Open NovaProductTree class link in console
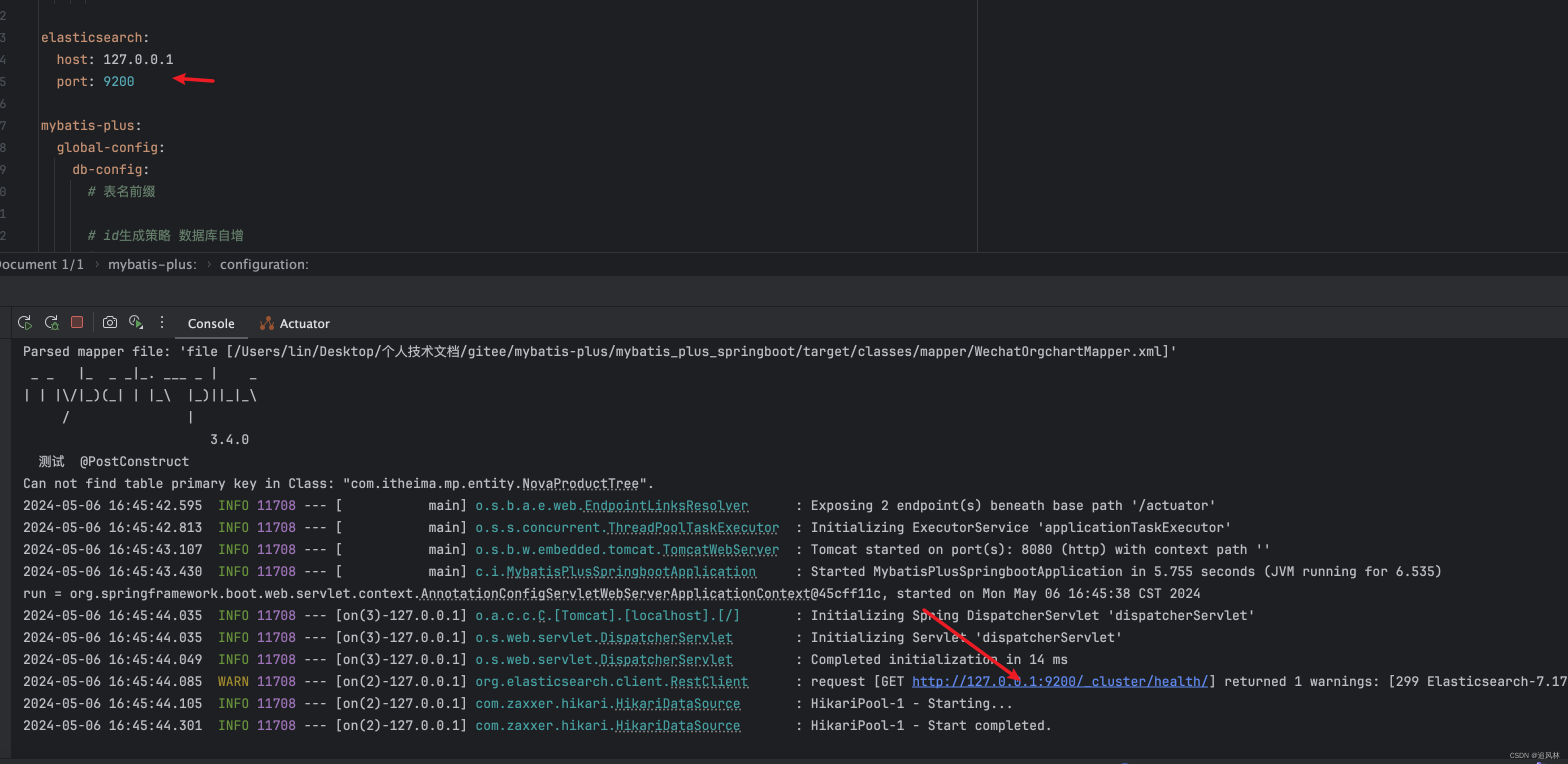 pyautogui.click(x=580, y=483)
